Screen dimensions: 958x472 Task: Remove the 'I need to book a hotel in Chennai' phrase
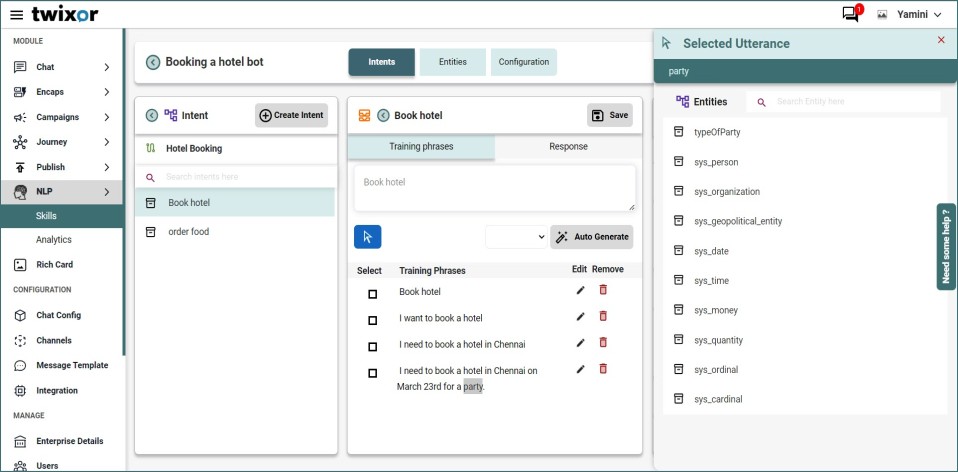[x=602, y=343]
